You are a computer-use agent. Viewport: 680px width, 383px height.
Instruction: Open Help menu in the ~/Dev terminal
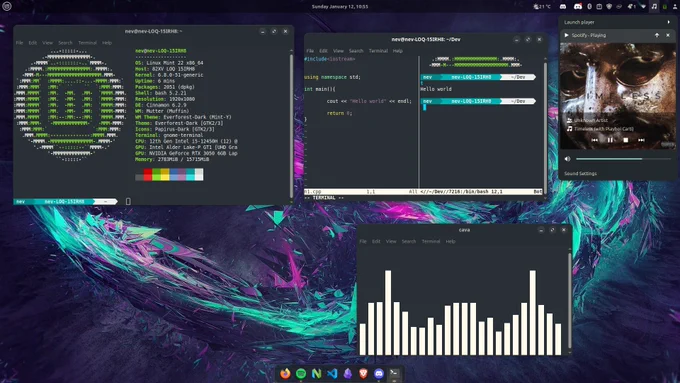tap(398, 51)
